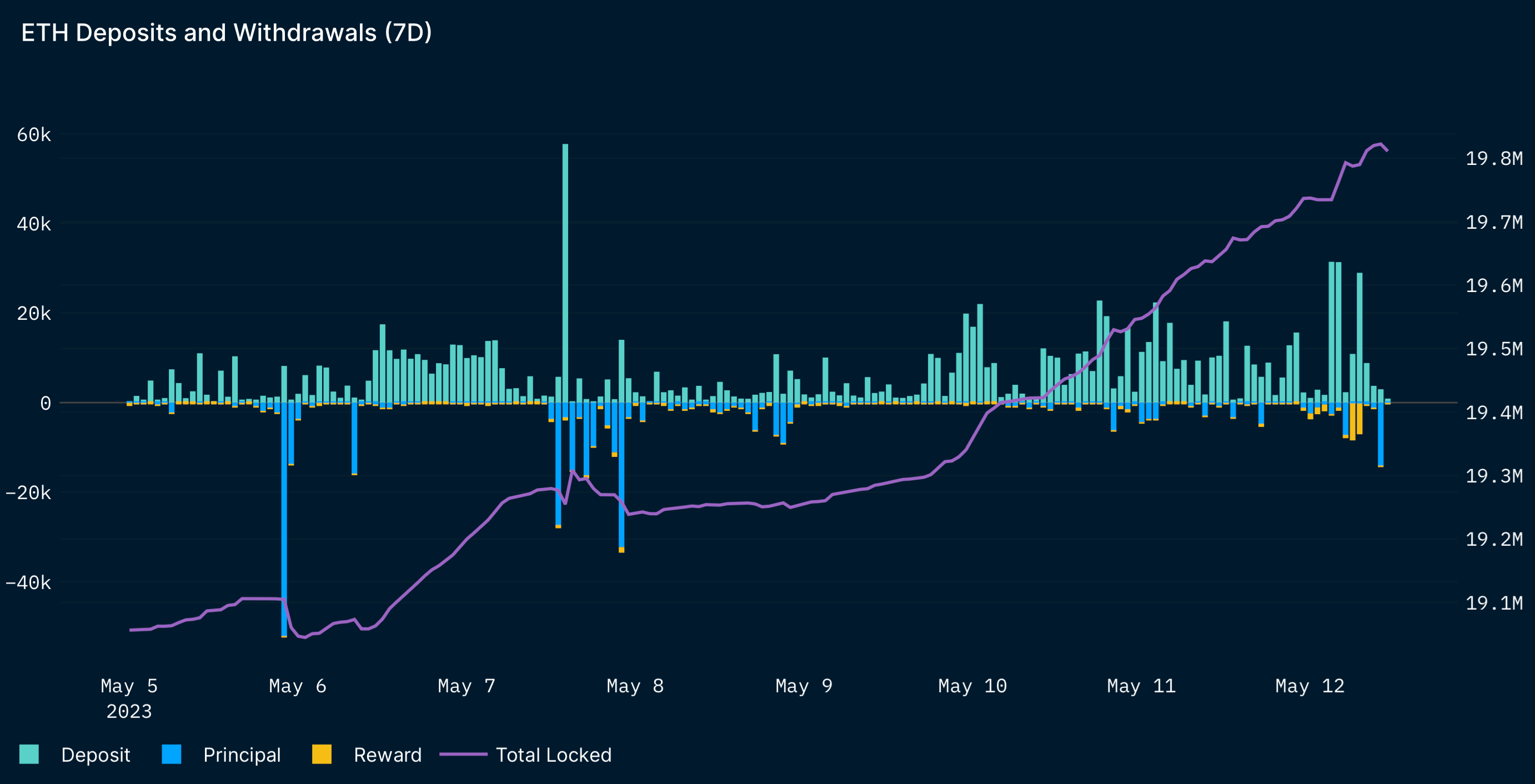Image resolution: width=1535 pixels, height=784 pixels.
Task: Toggle the Total Locked series label
Action: click(553, 755)
